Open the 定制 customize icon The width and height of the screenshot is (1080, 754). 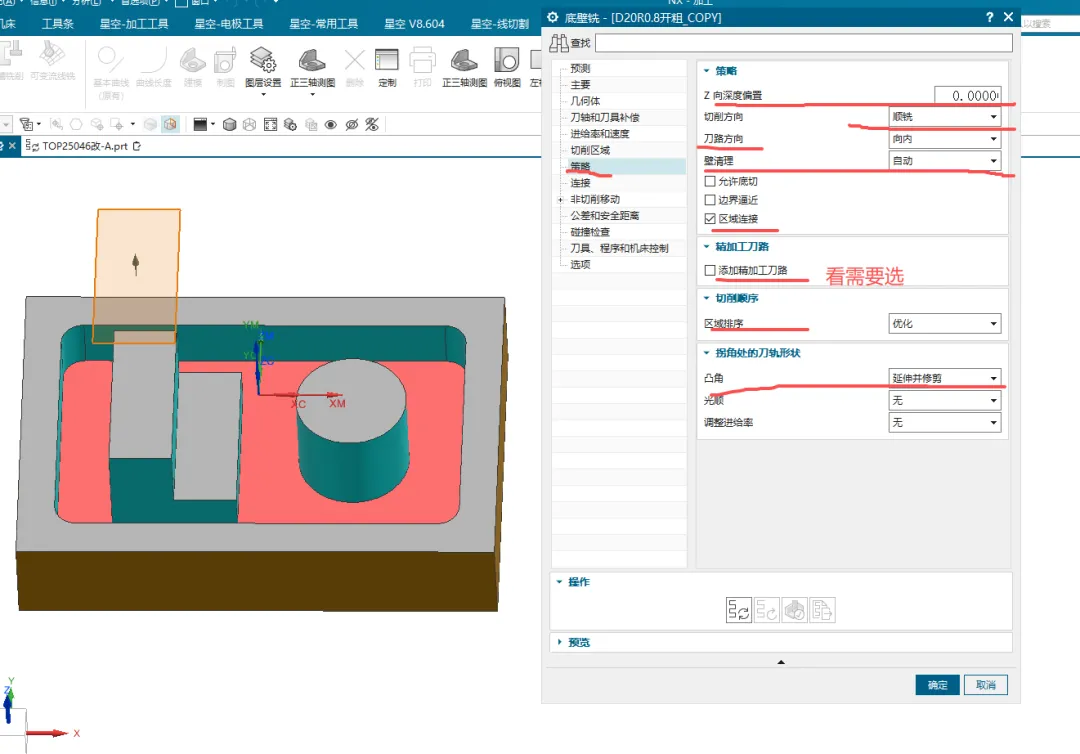[386, 60]
